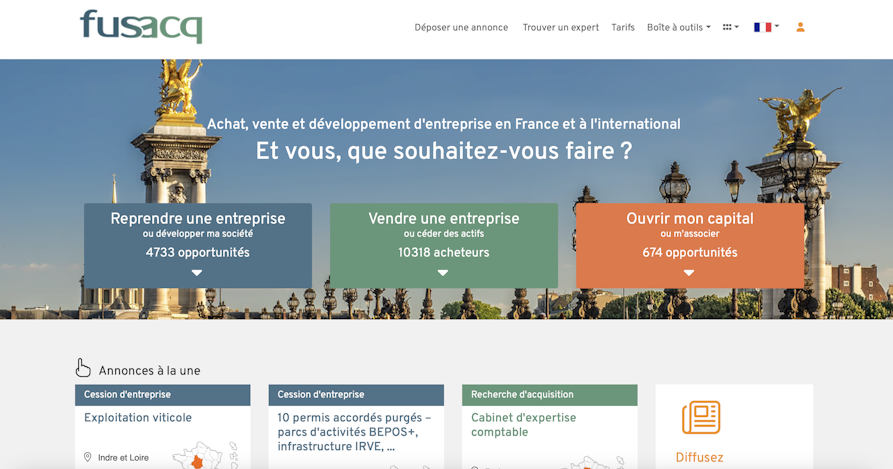Open the Cabinet d'expertise comptable listing
This screenshot has width=893, height=469.
pos(523,425)
